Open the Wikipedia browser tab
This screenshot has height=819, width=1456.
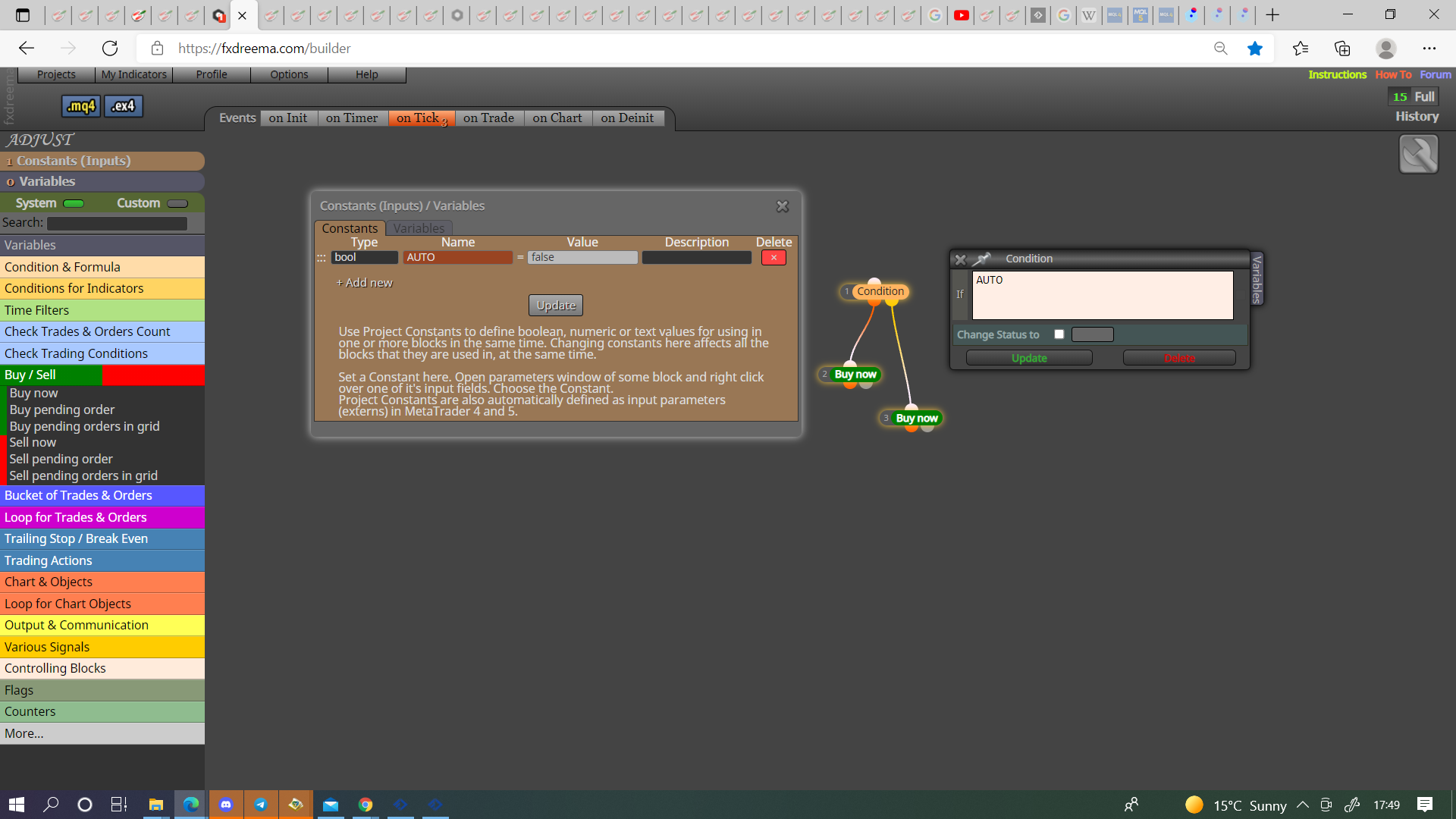[1089, 15]
